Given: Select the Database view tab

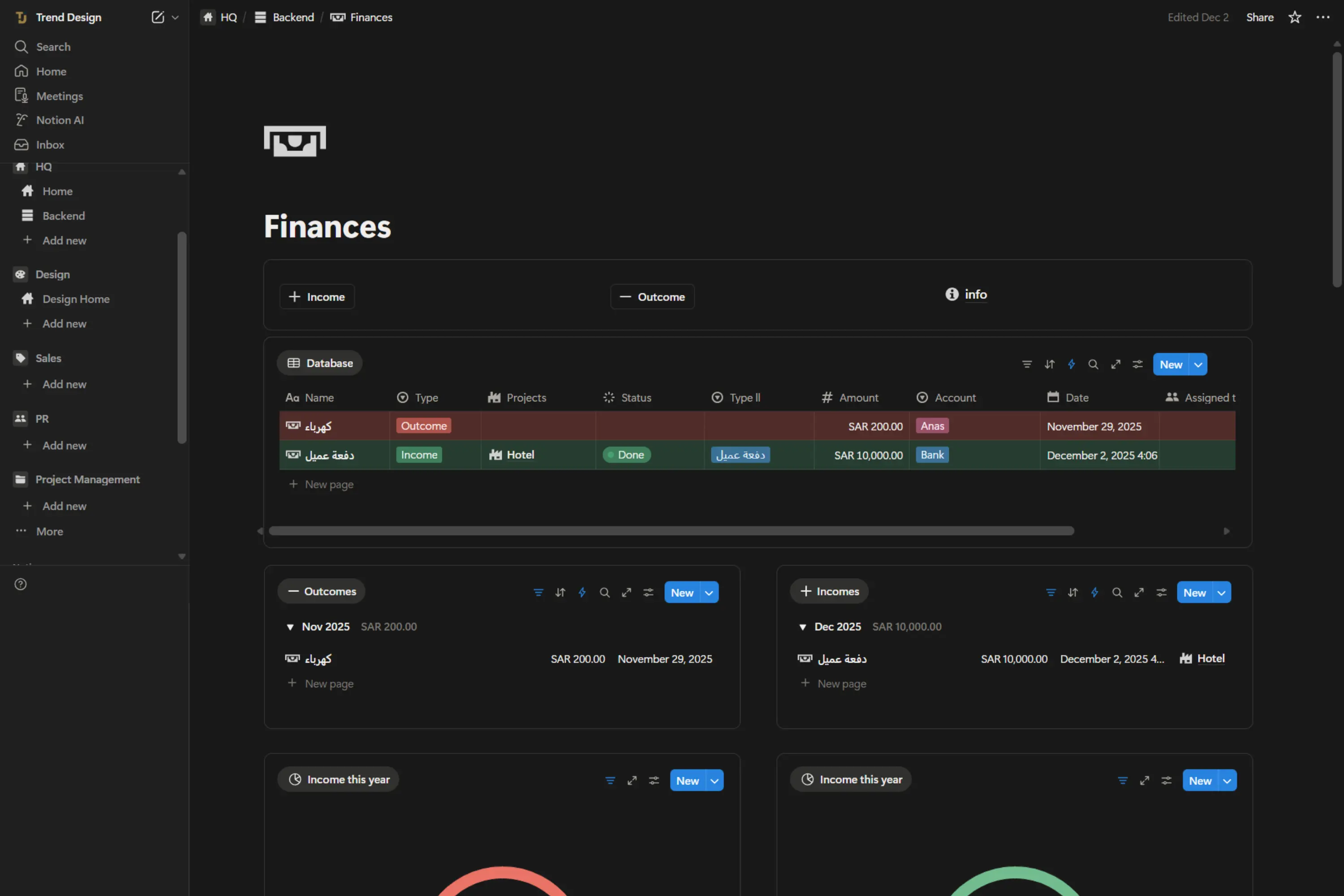Looking at the screenshot, I should coord(319,363).
